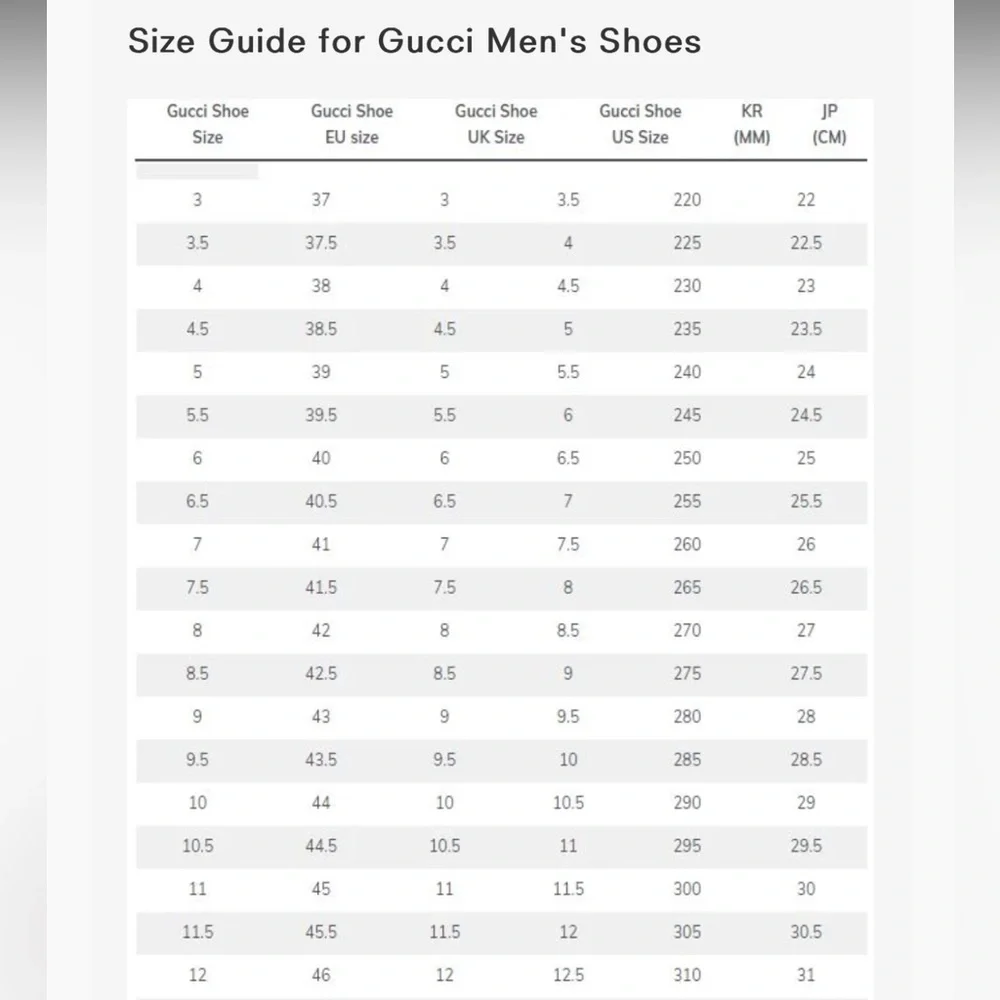The width and height of the screenshot is (1000, 1000).
Task: Click the JP value 23.5 cell
Action: [x=806, y=329]
